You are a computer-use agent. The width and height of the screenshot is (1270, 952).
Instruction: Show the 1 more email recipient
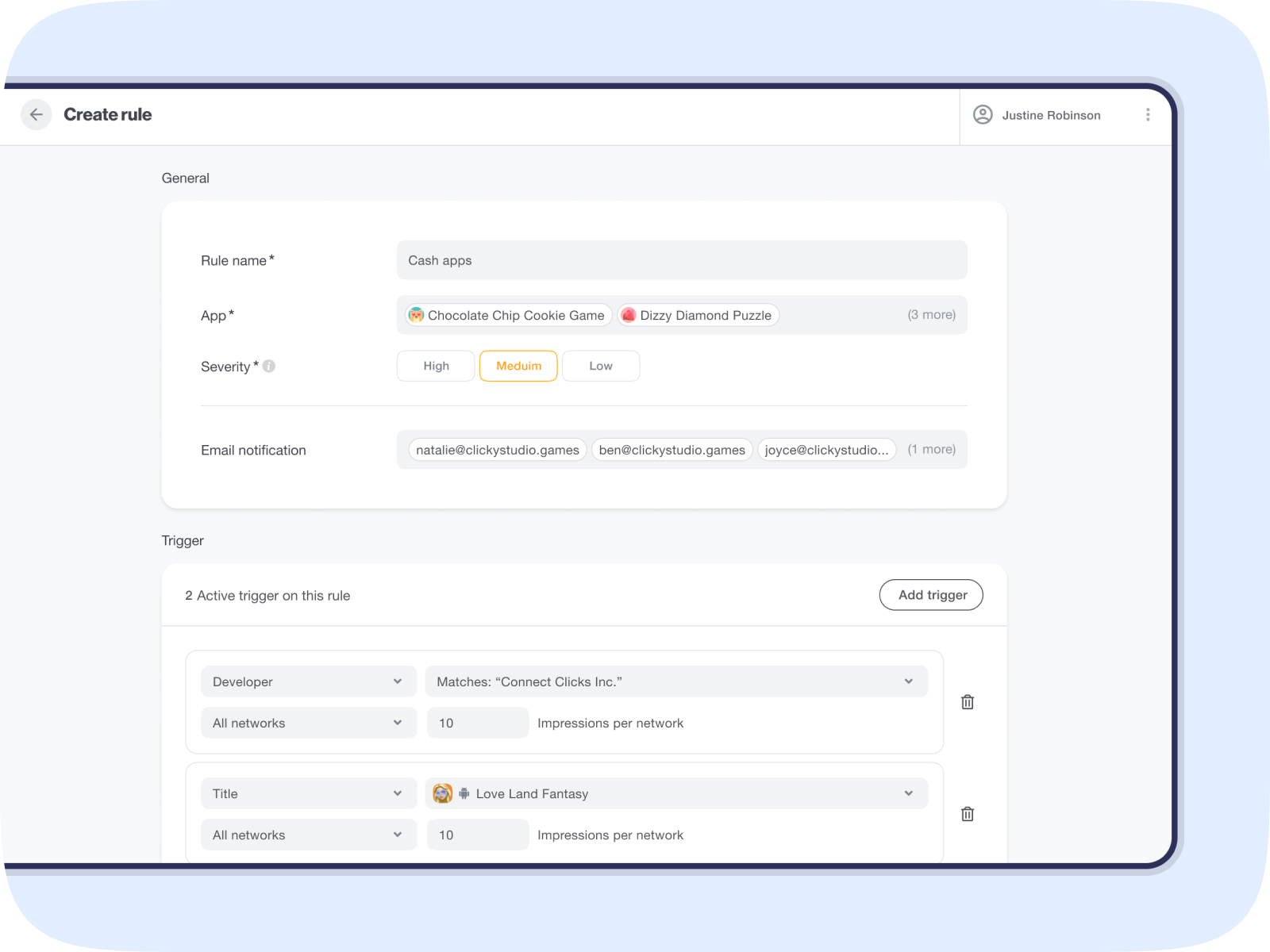click(931, 449)
